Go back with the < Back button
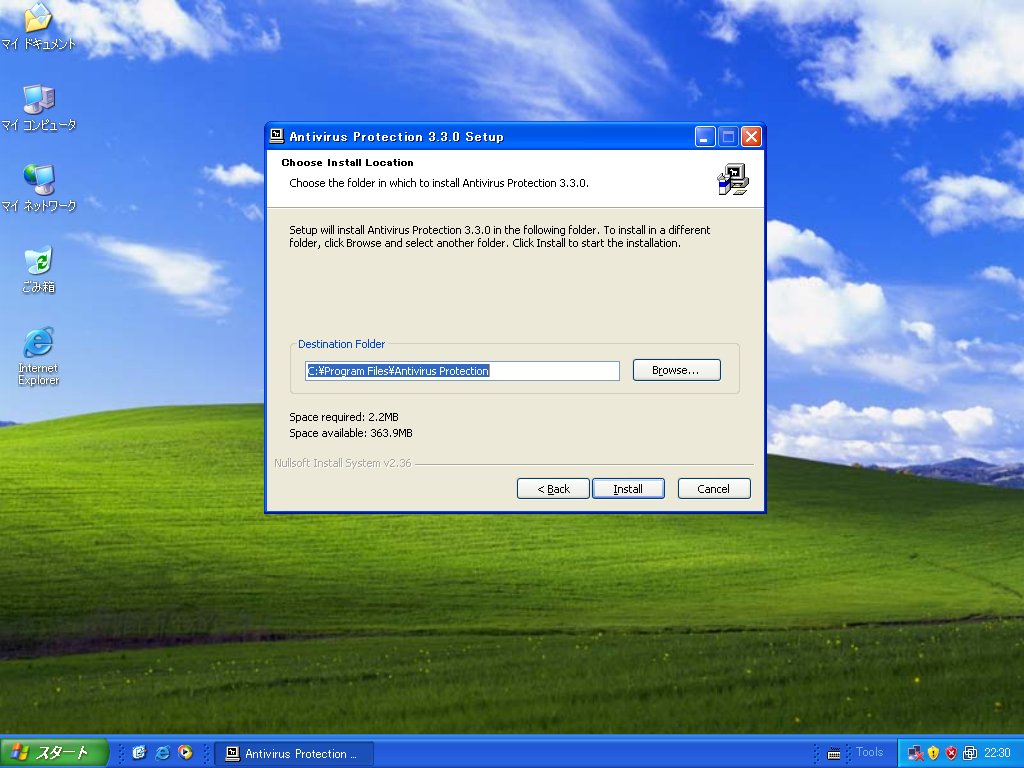Viewport: 1024px width, 768px height. click(553, 488)
